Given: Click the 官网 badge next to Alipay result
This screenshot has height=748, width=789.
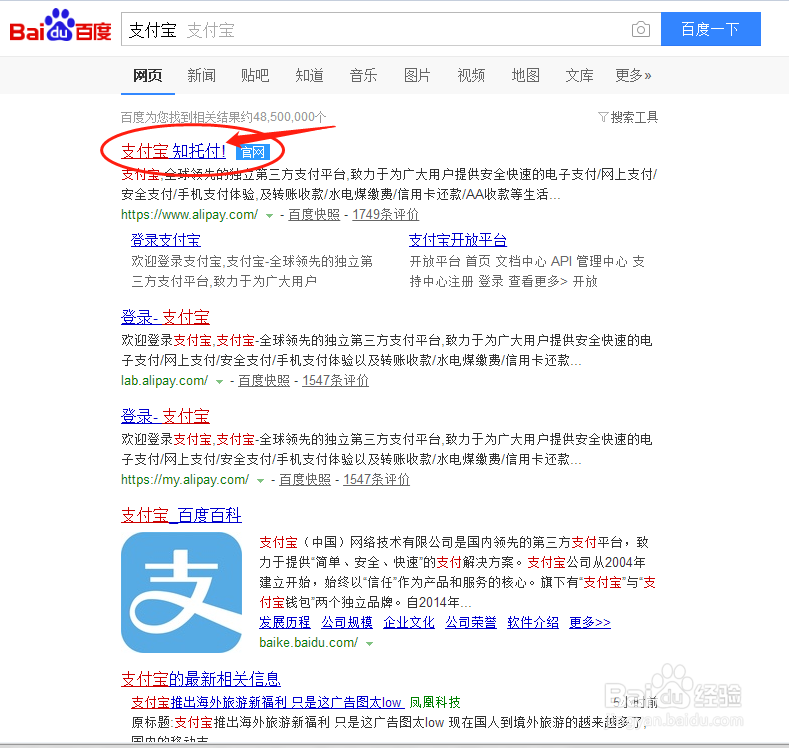Looking at the screenshot, I should (x=253, y=152).
